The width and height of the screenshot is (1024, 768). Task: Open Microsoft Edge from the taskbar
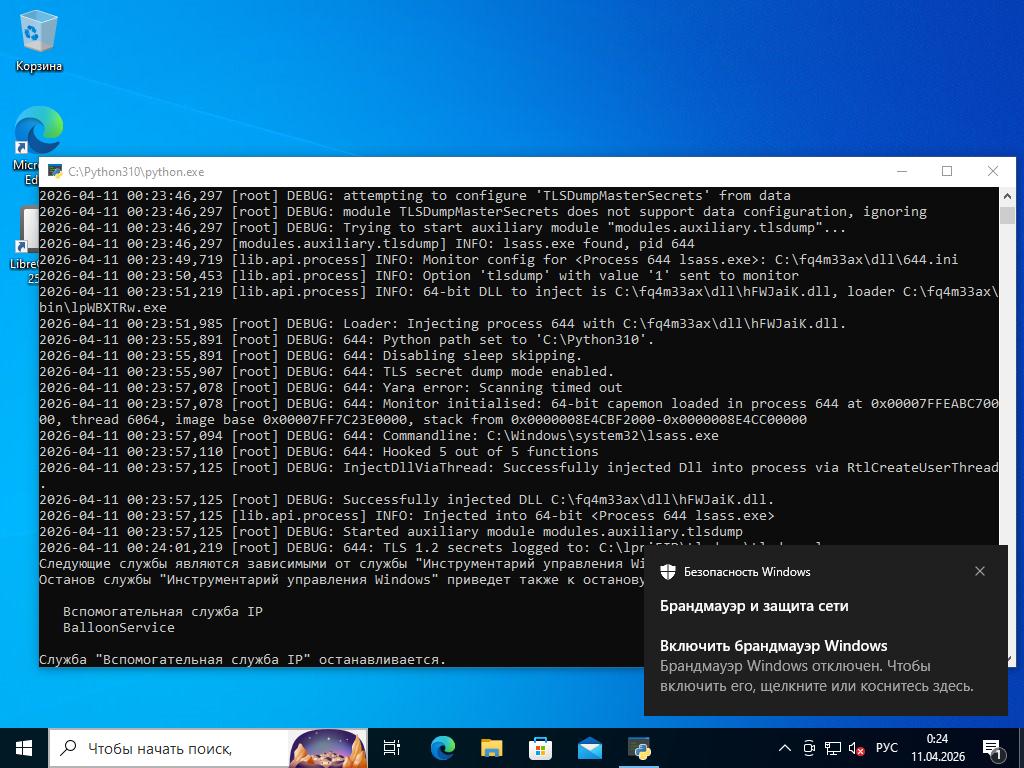click(442, 747)
